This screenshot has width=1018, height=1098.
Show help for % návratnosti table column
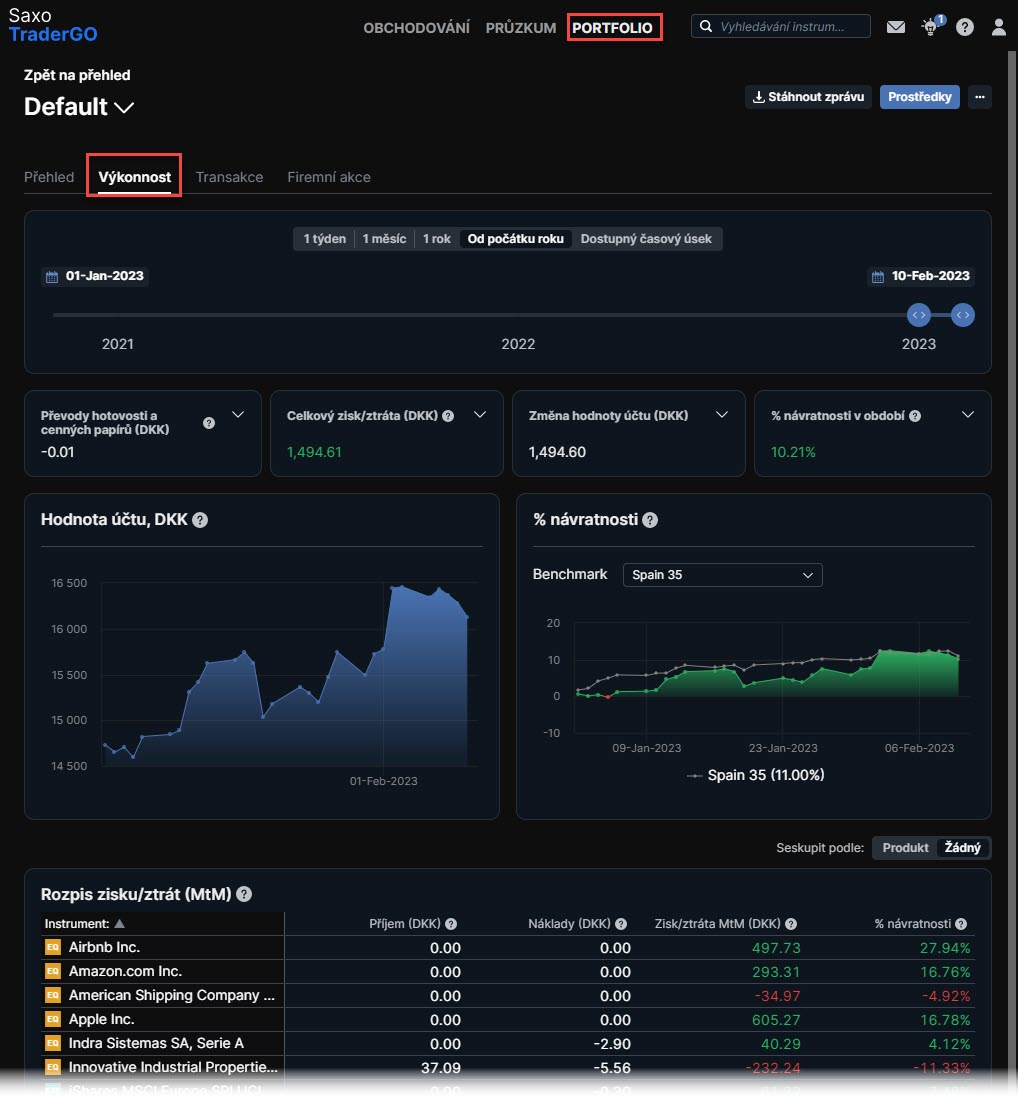[961, 924]
